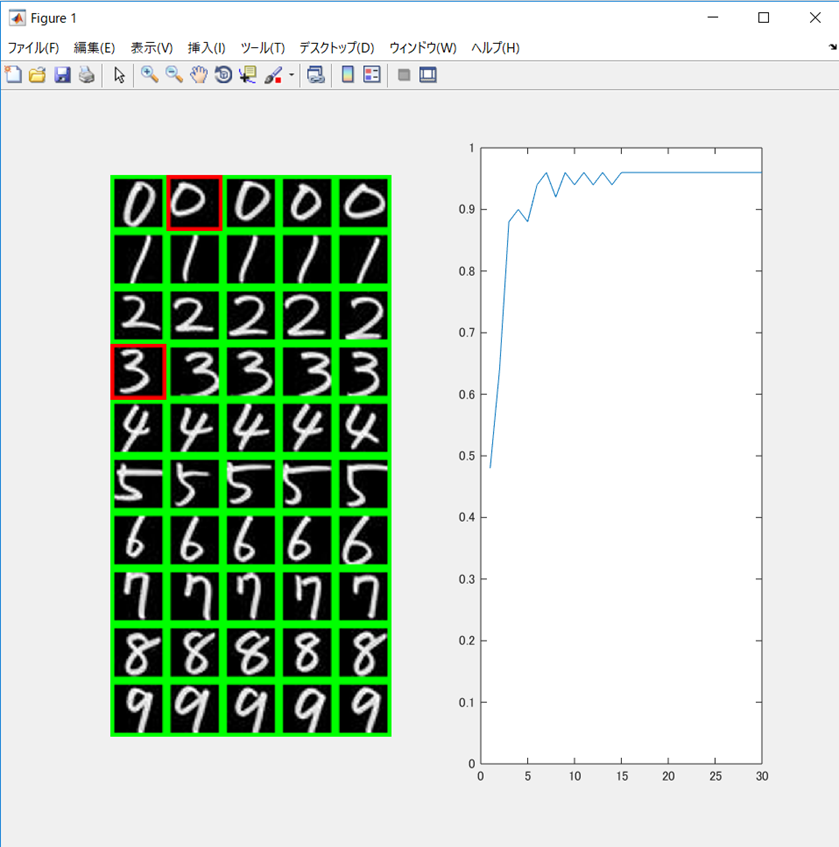Activate the Pan hand tool
This screenshot has width=839, height=847.
[x=198, y=75]
